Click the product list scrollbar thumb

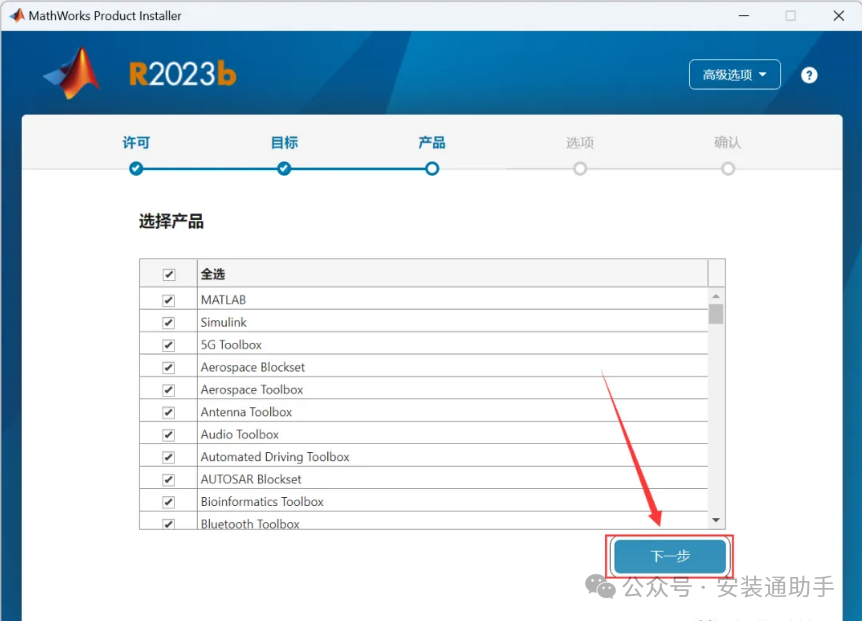click(716, 314)
